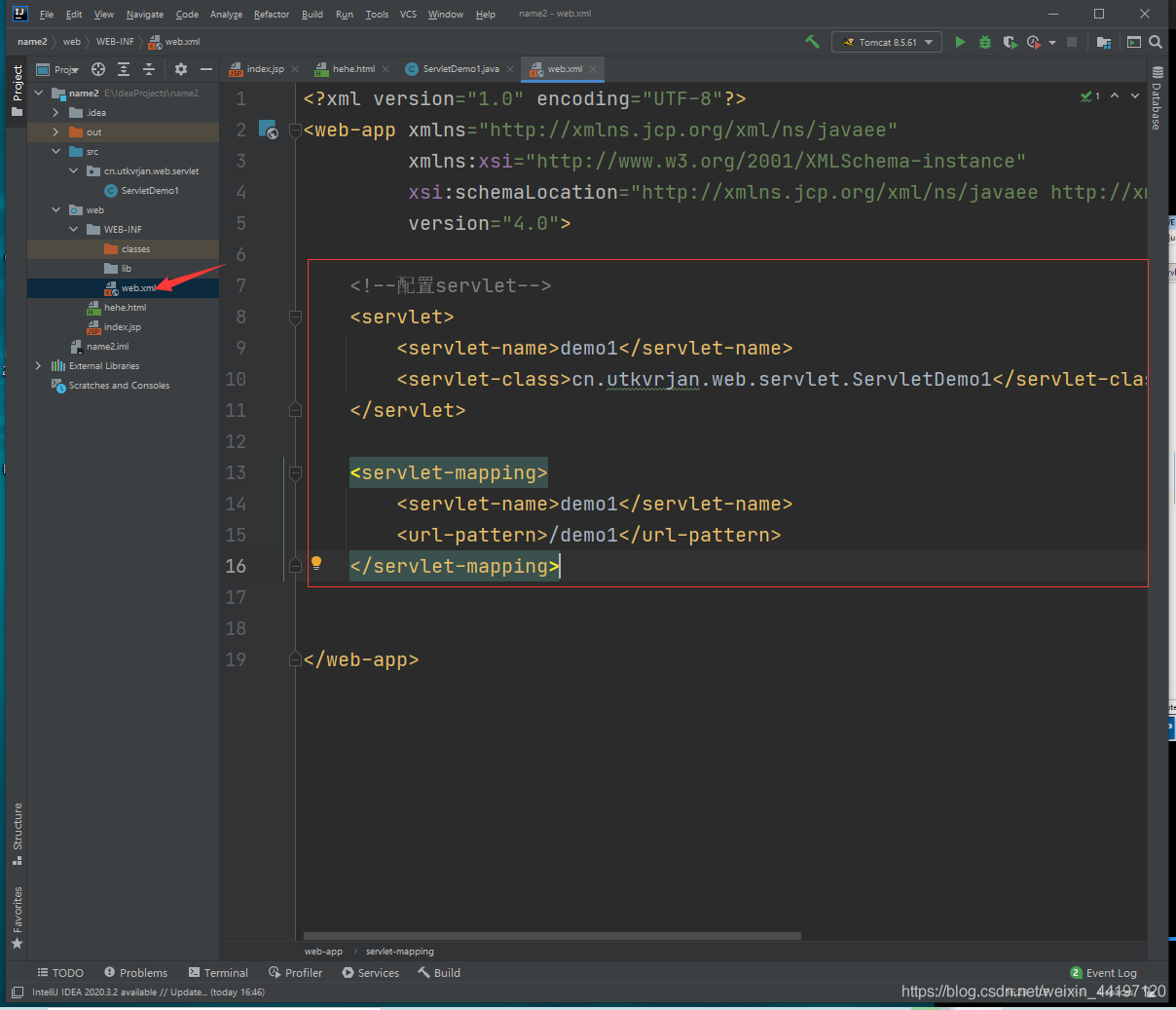Viewport: 1176px width, 1010px height.
Task: Open the Tomcat 8.5.61 run configuration dropdown
Action: [x=887, y=42]
